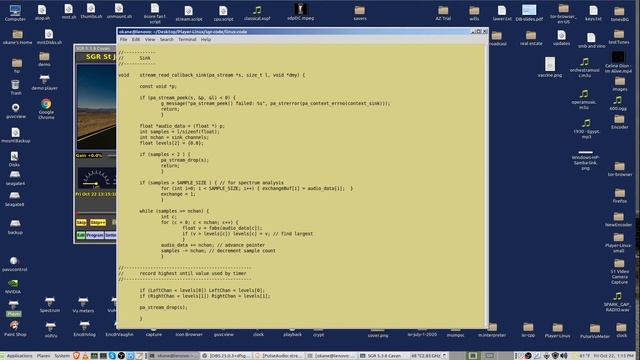Select the demo player launcher icon

pos(44,82)
